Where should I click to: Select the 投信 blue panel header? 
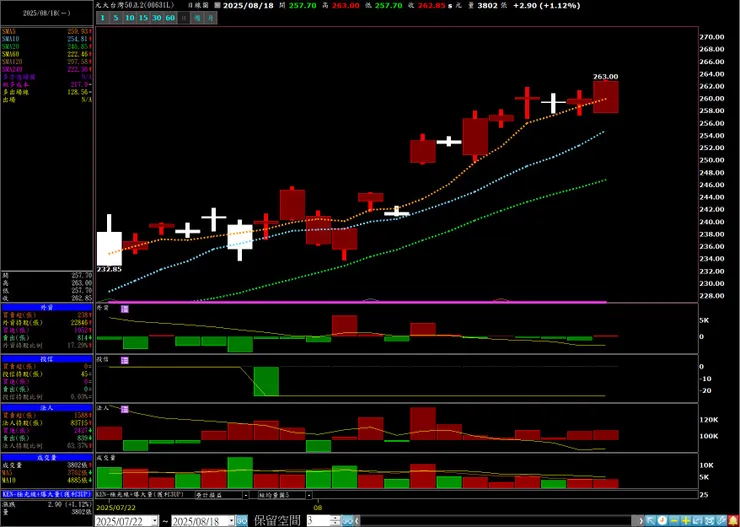47,359
